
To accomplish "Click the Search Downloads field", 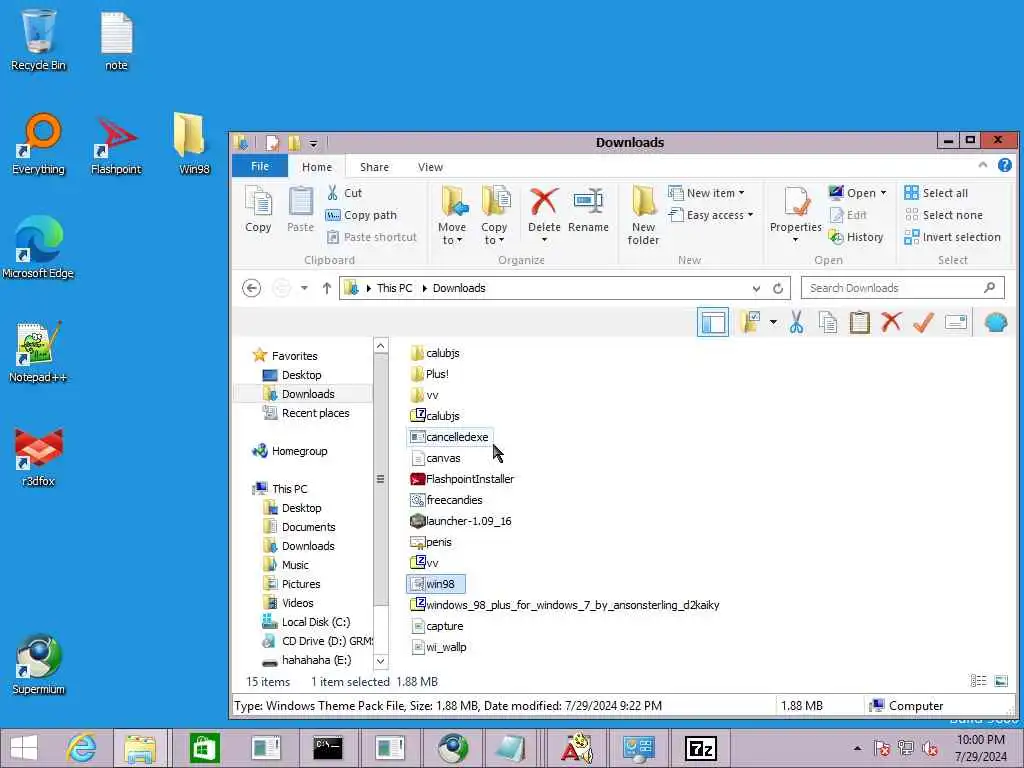I will [903, 288].
